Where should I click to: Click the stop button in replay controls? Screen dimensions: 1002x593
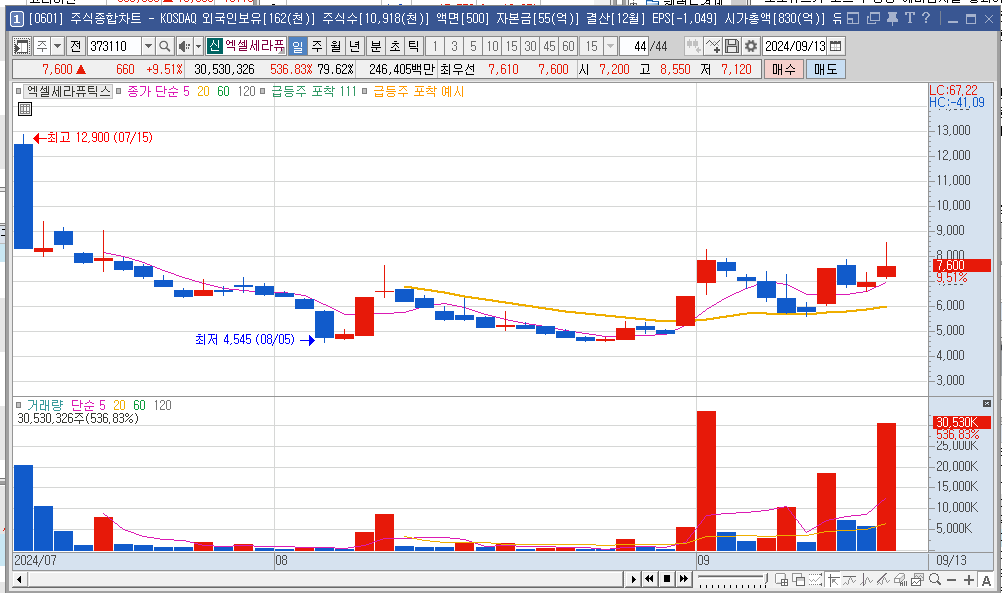667,579
